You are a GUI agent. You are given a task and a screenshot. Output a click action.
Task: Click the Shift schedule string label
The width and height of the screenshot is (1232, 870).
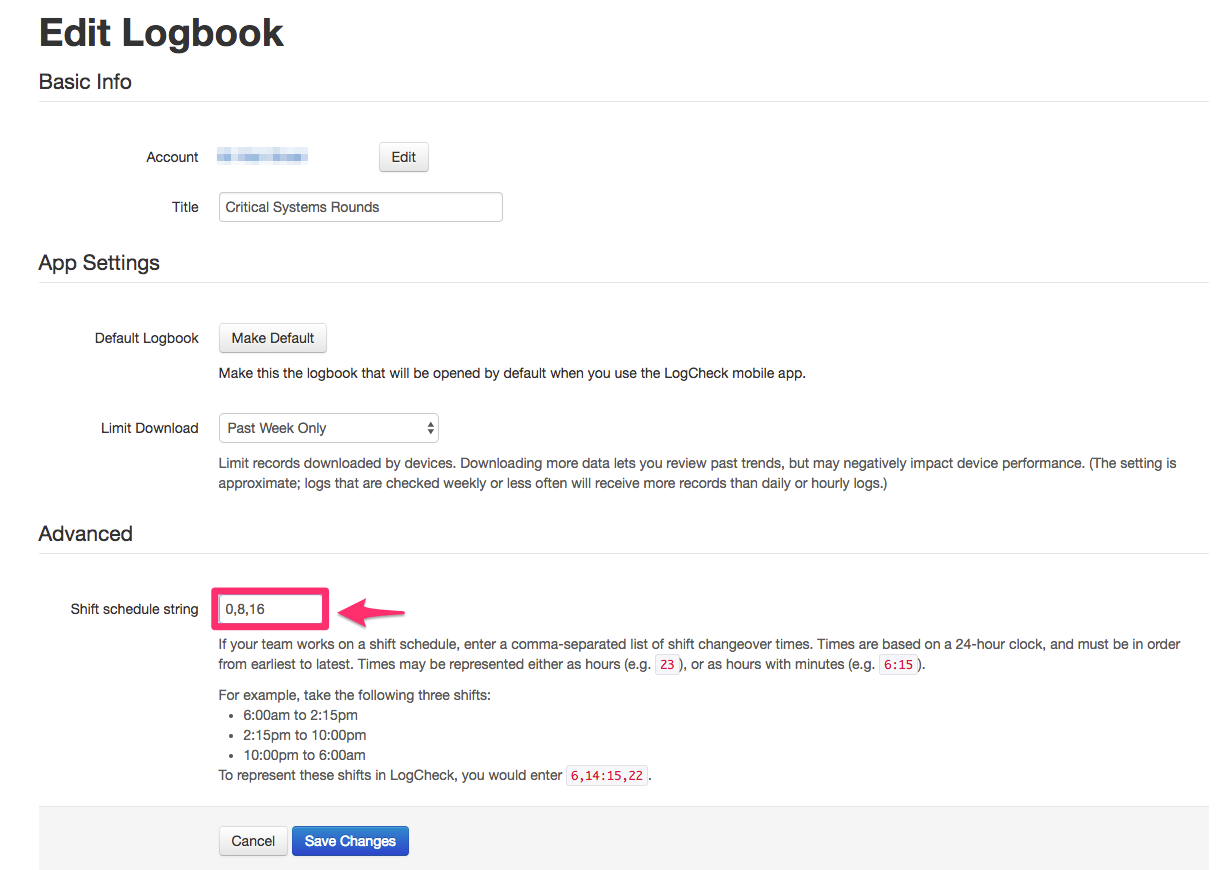[x=134, y=609]
